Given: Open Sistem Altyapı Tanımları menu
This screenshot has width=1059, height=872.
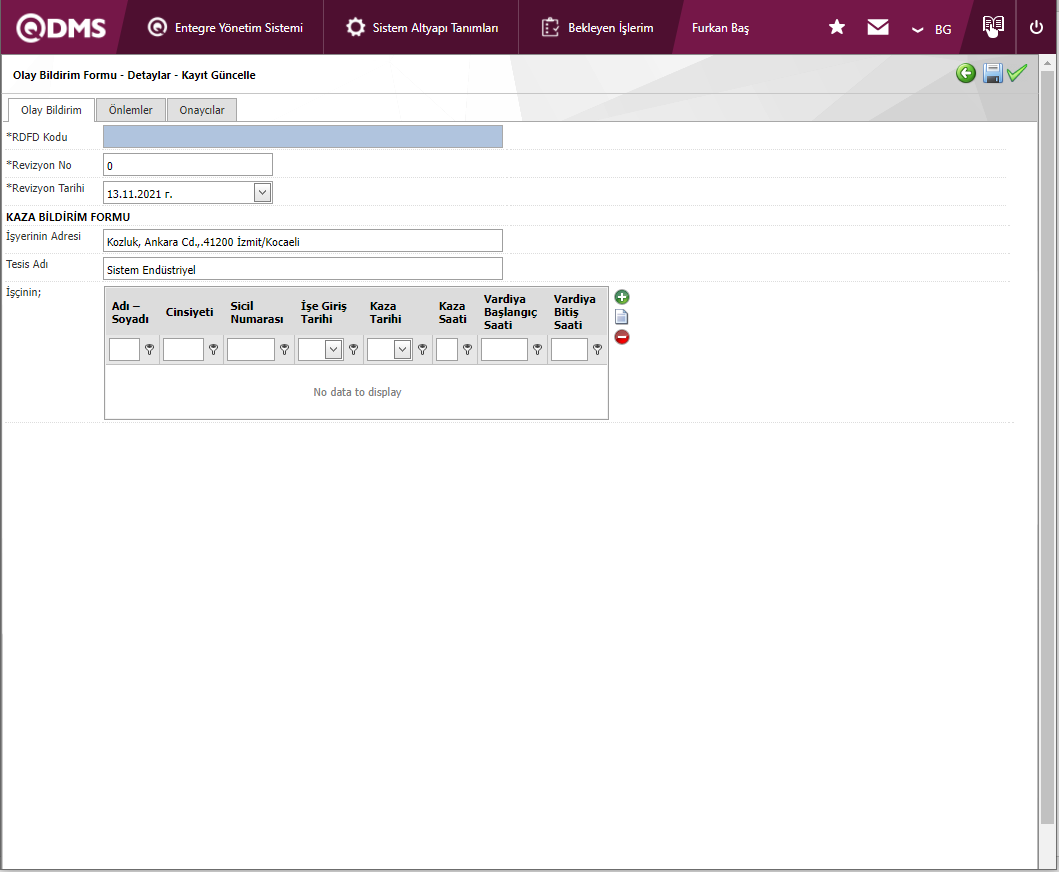Looking at the screenshot, I should pos(422,28).
